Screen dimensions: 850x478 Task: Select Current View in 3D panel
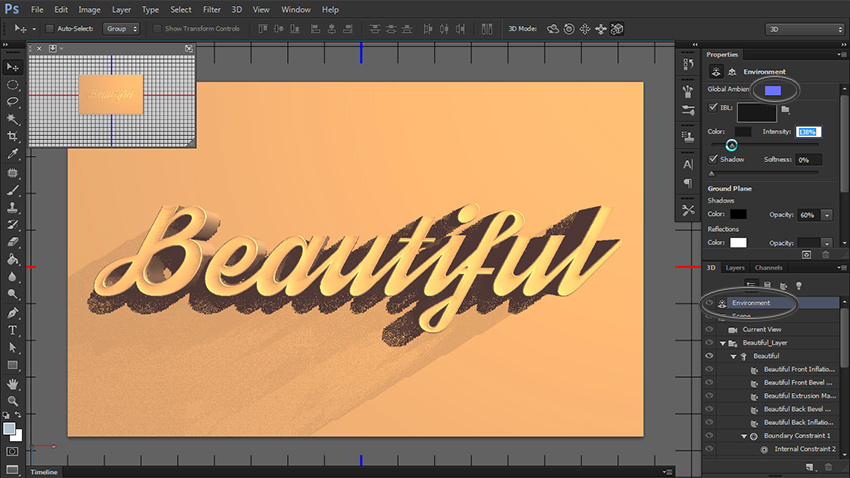pyautogui.click(x=760, y=329)
